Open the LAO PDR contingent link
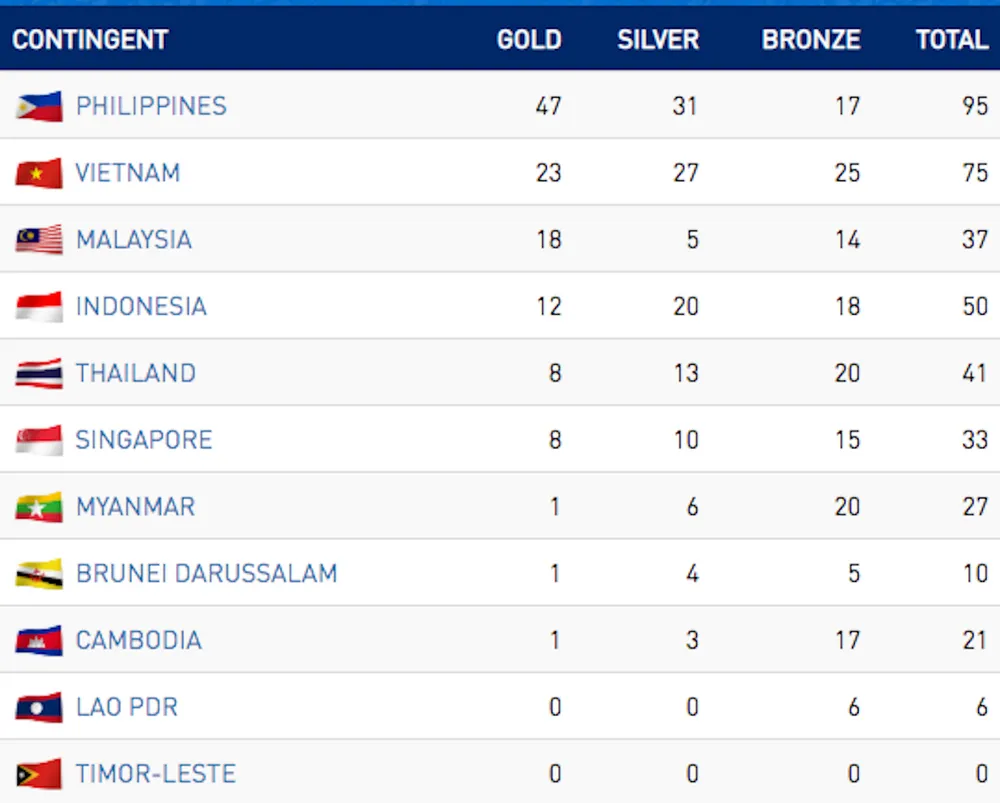 tap(127, 707)
